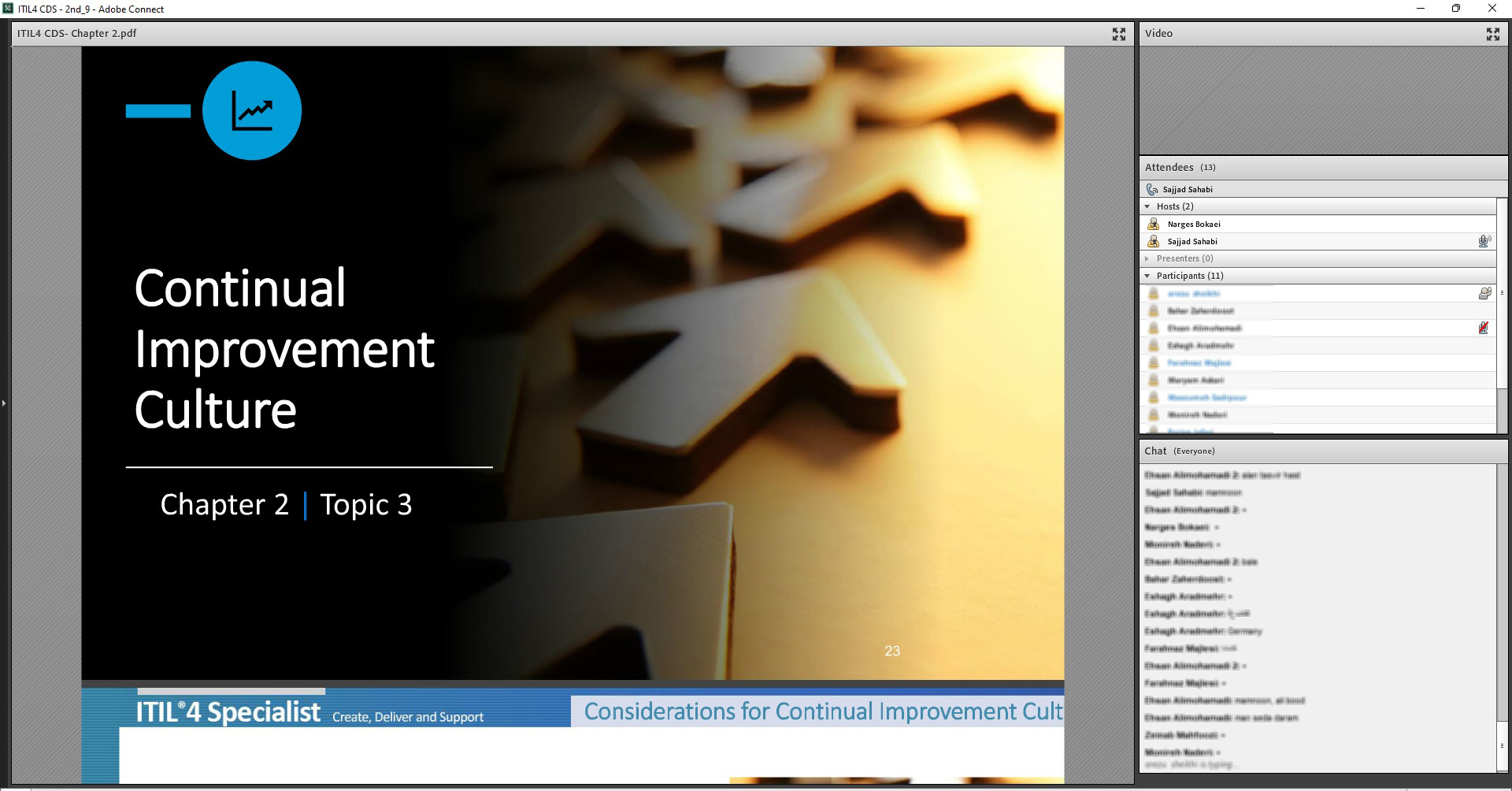
Task: Click the muted microphone icon in the participants list
Action: [x=1484, y=328]
